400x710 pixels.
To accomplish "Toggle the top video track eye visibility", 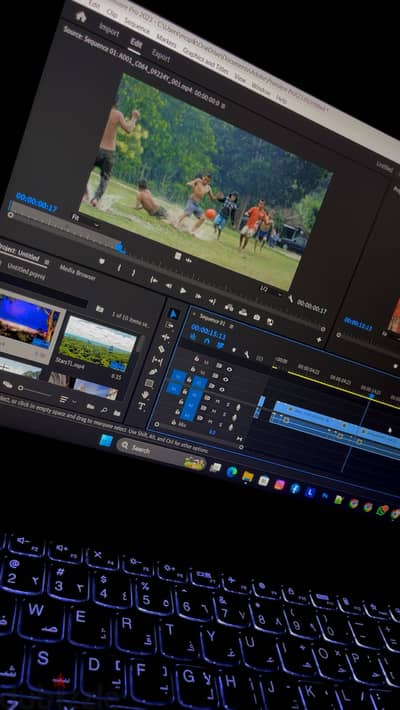I will [x=229, y=369].
